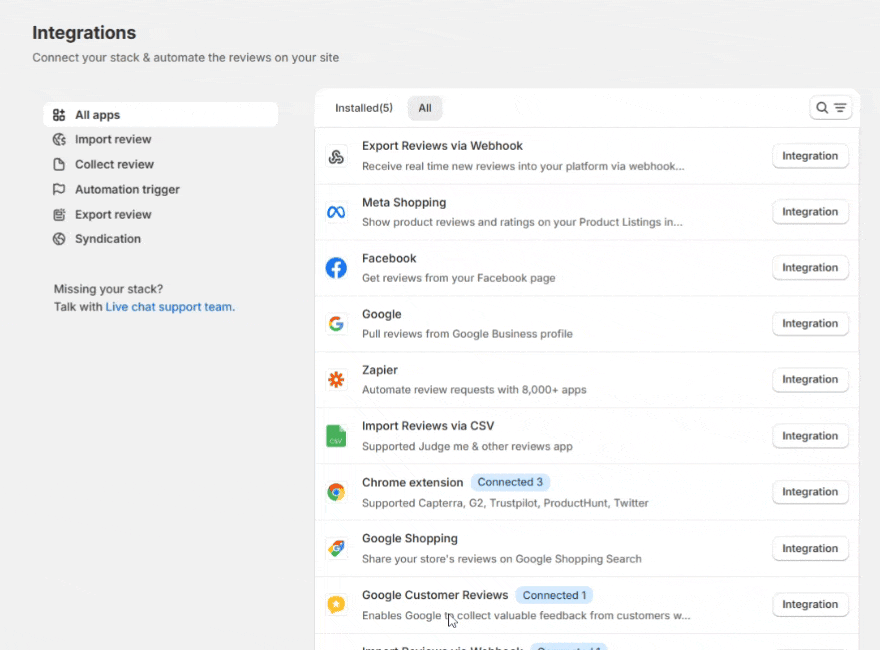Viewport: 880px width, 650px height.
Task: Click Integration button for Chrome extension
Action: [x=810, y=492]
